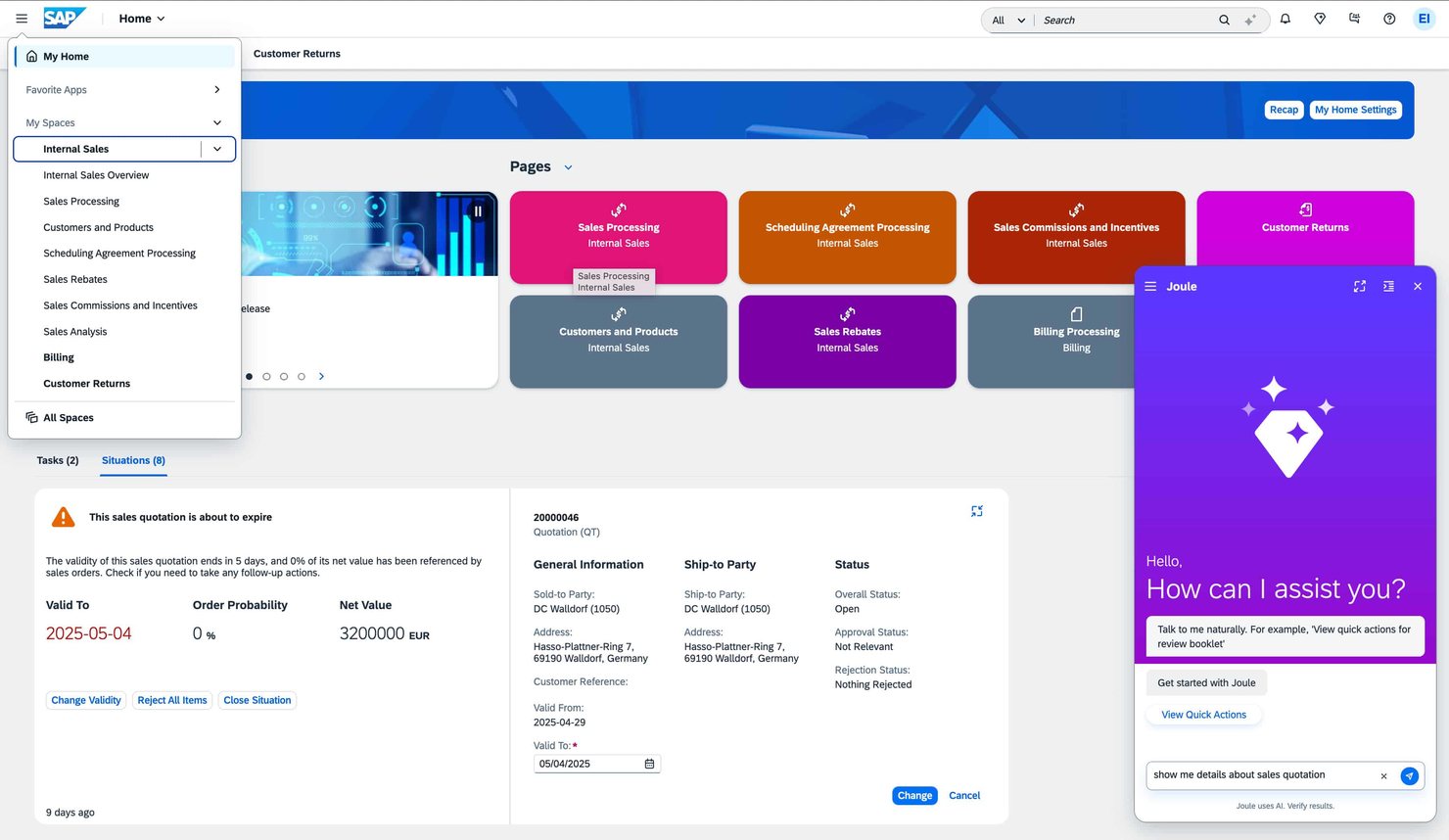Open My Home Settings

1355,110
